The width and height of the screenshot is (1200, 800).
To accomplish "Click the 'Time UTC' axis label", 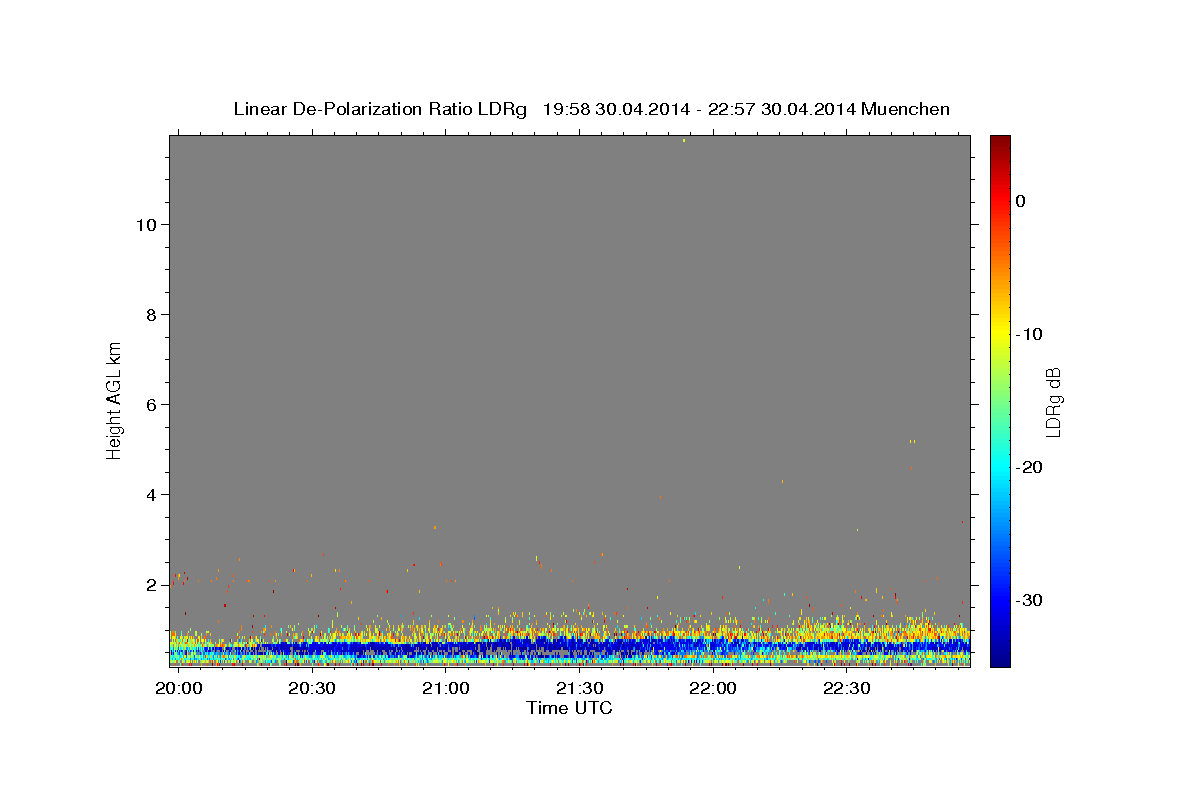I will [x=569, y=708].
